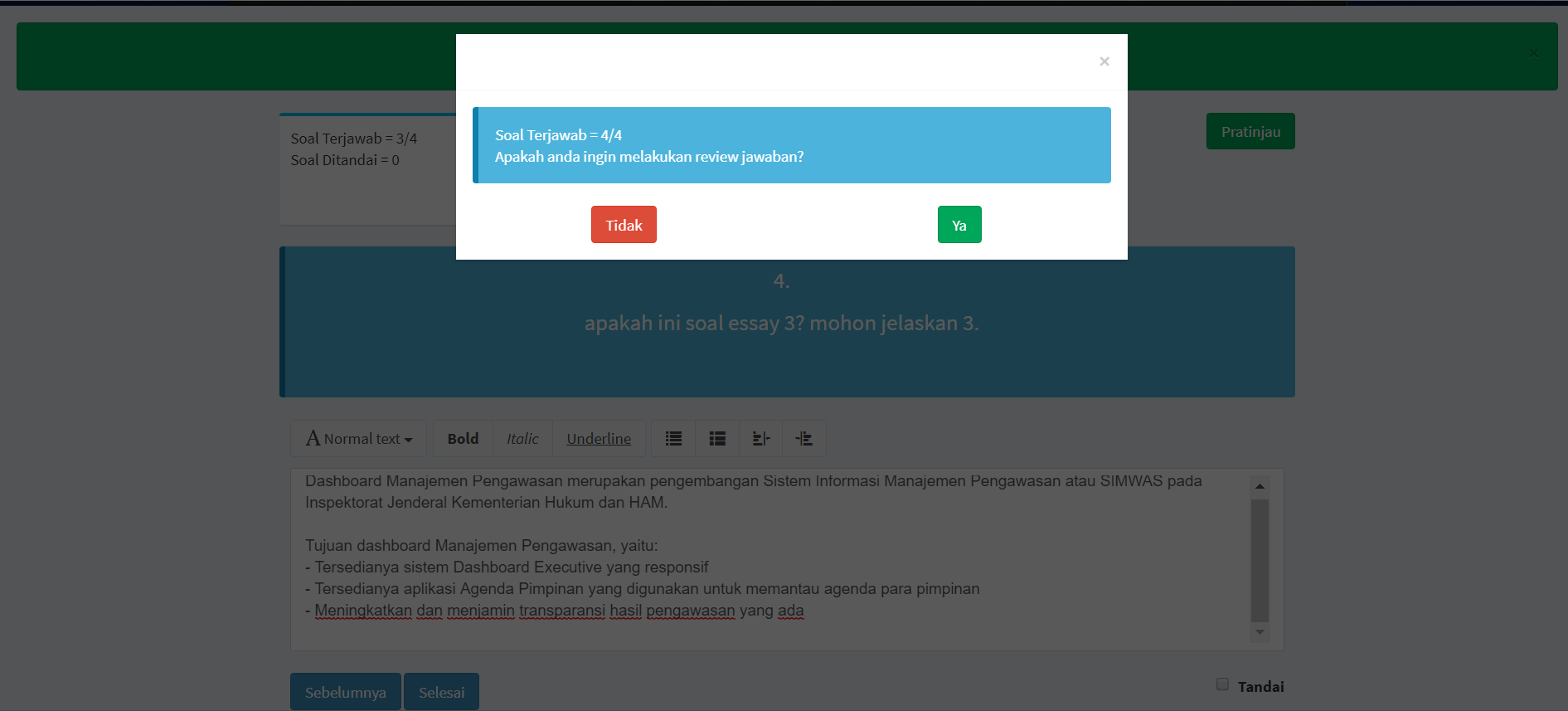The image size is (1568, 711).
Task: Click the letter A icon in style dropdown
Action: [x=313, y=439]
